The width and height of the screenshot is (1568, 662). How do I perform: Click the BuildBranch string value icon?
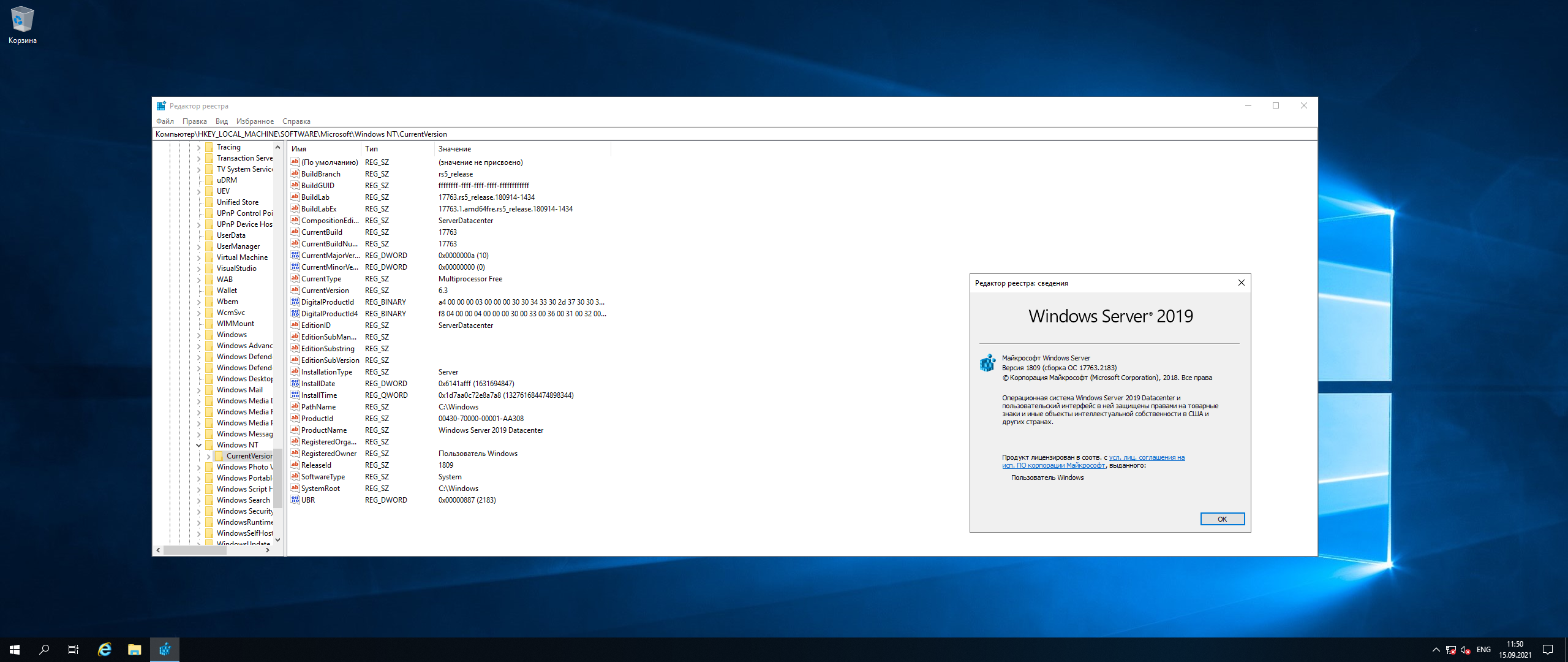tap(295, 173)
